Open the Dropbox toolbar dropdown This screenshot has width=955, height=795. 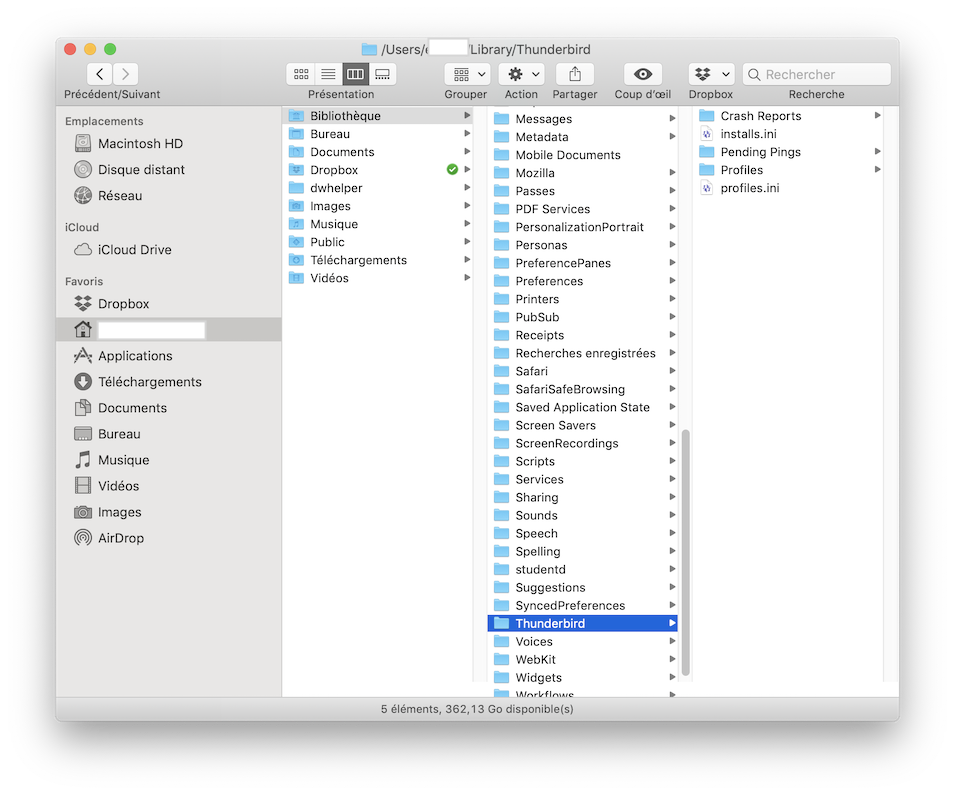(711, 74)
